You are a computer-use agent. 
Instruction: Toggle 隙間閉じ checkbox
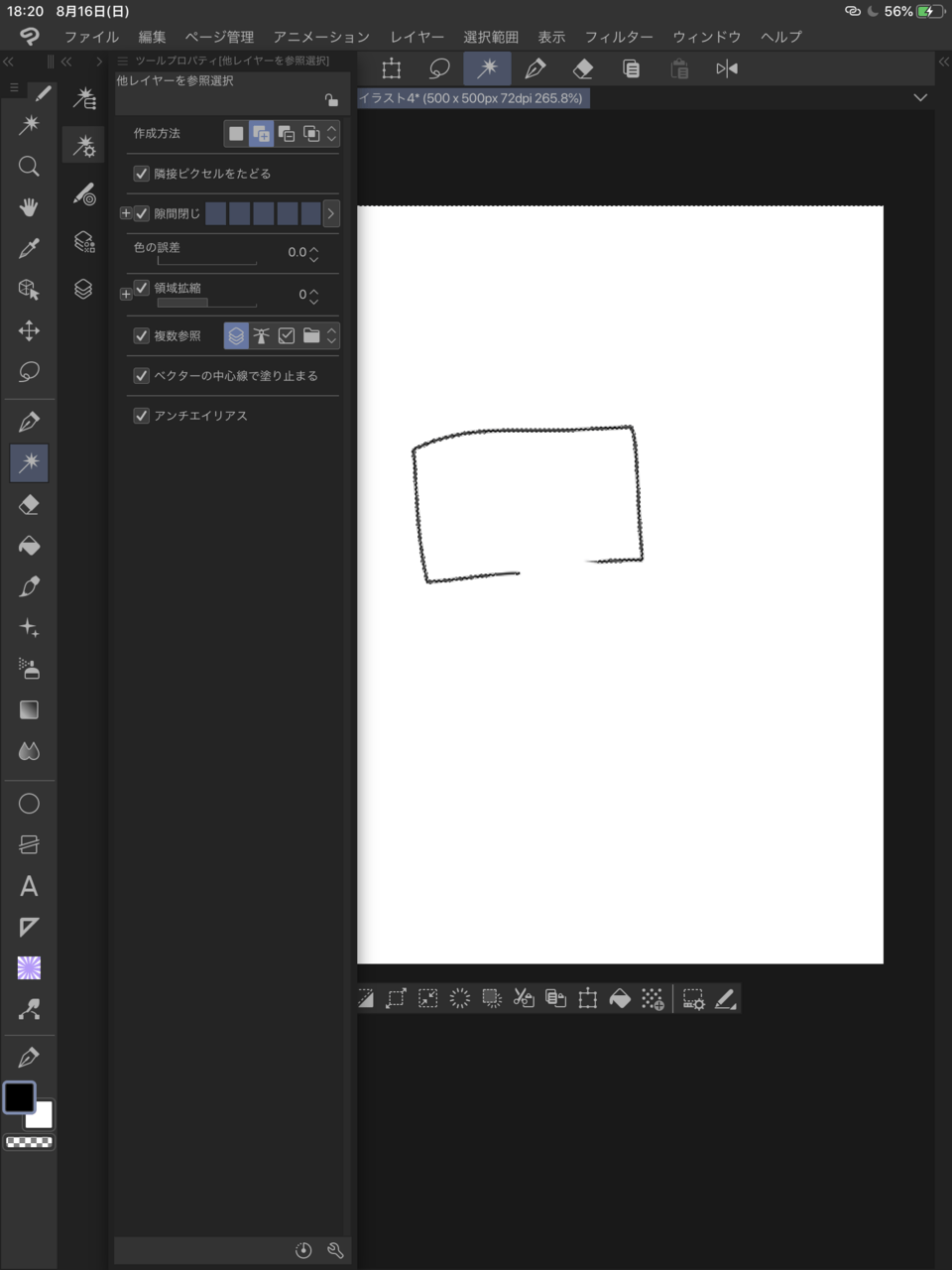click(142, 213)
